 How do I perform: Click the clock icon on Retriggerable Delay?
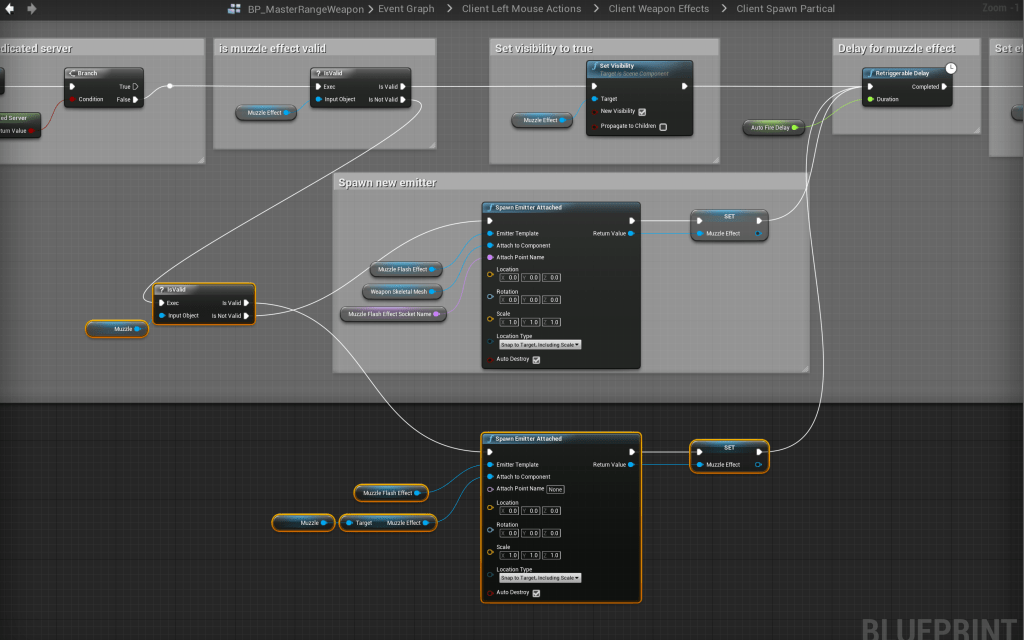(x=951, y=68)
